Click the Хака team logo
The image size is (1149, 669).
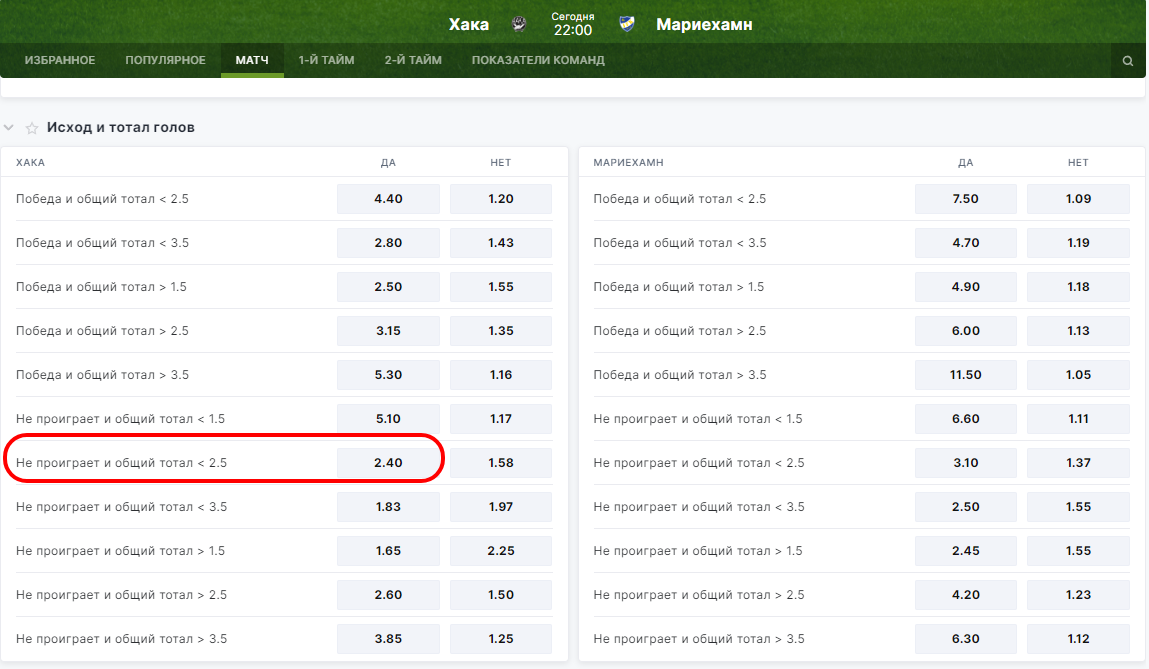(519, 24)
